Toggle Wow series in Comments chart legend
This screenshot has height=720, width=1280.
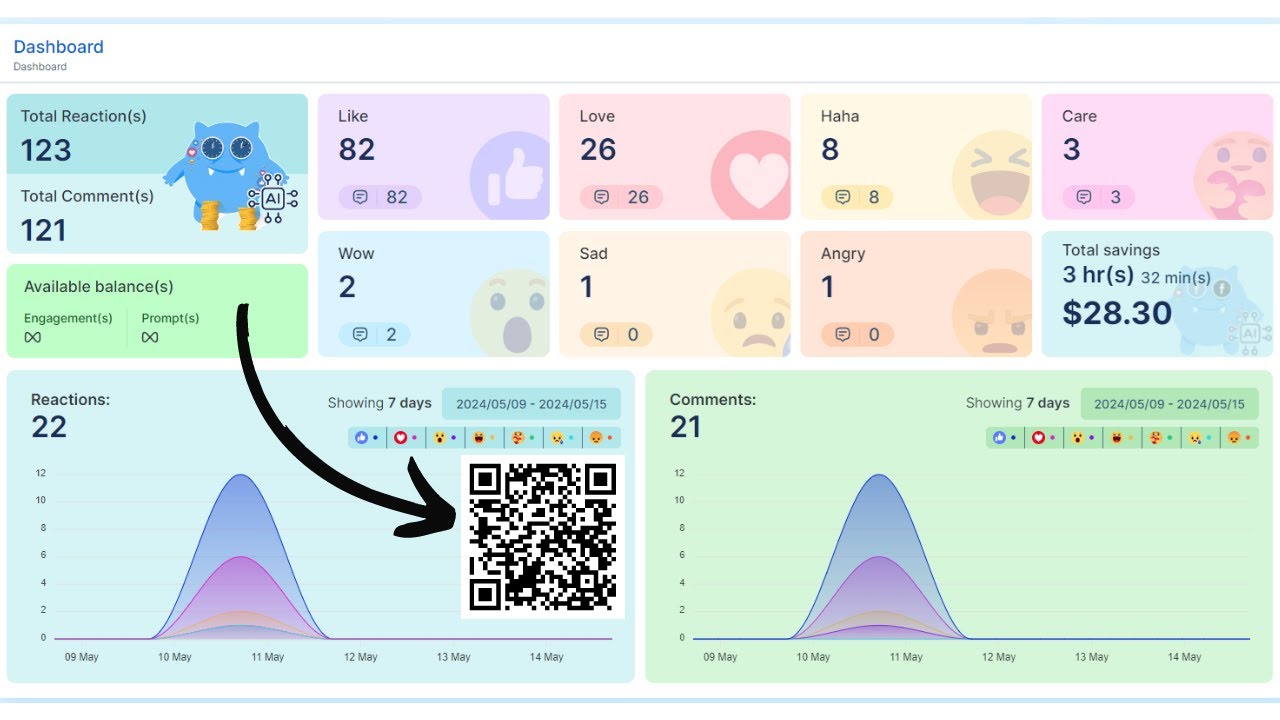pos(1082,438)
